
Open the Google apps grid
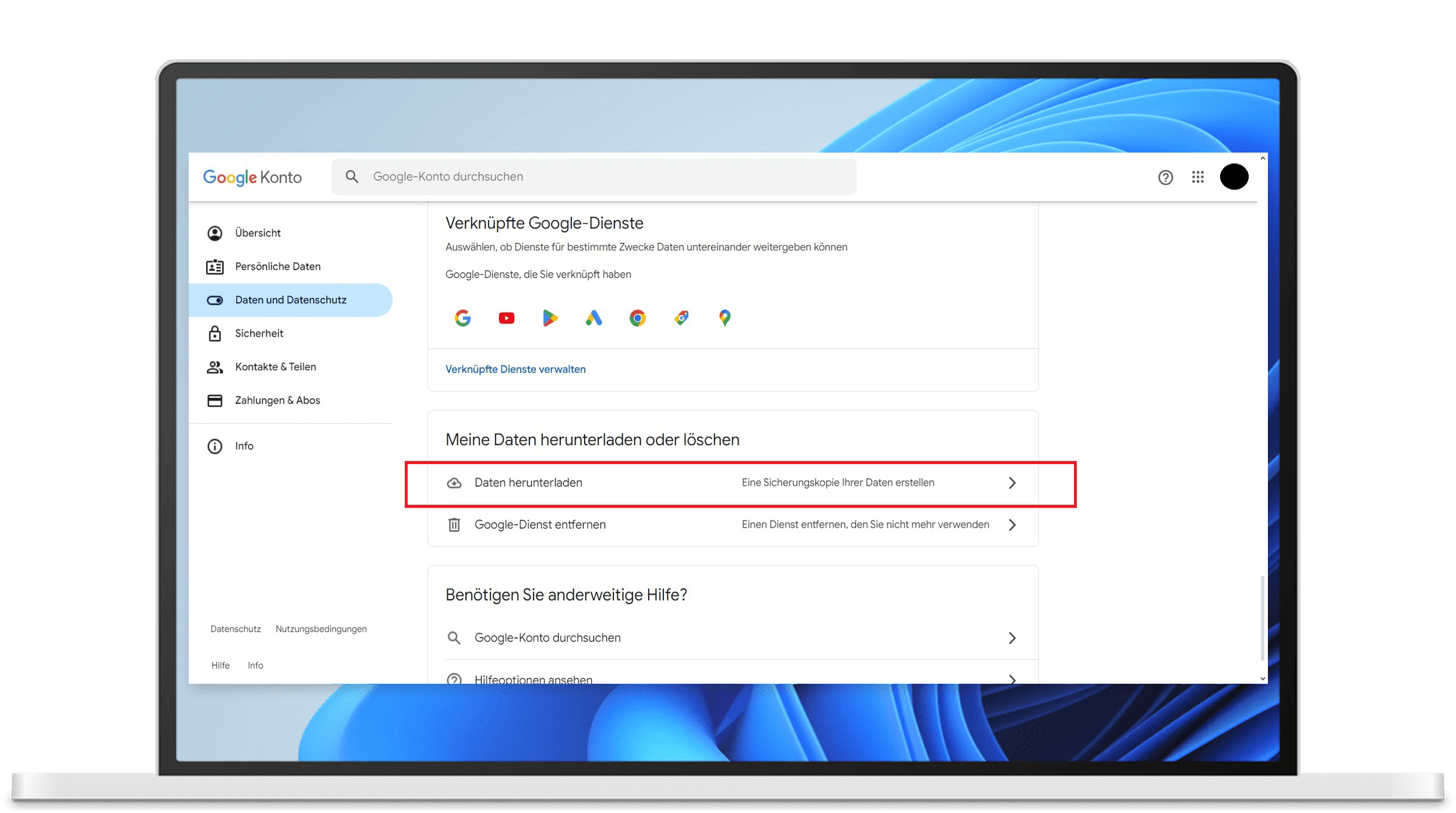click(1197, 177)
